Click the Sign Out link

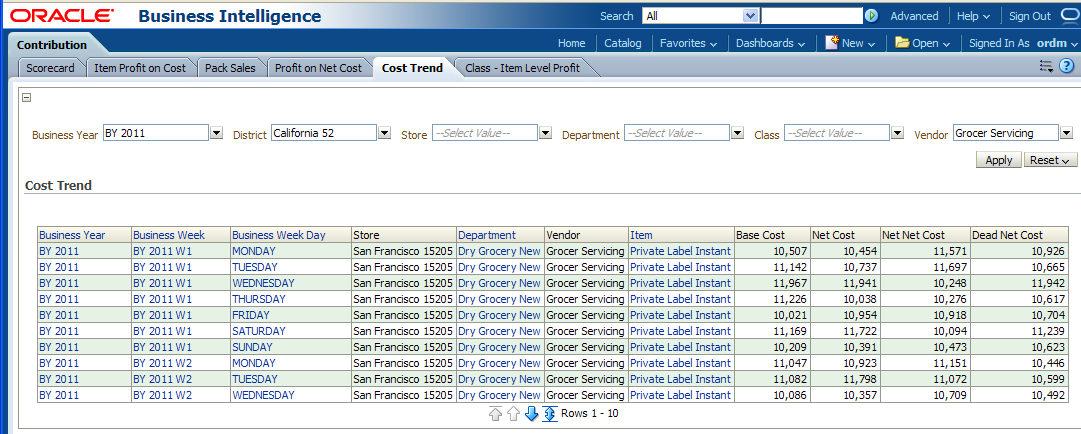pos(1029,16)
